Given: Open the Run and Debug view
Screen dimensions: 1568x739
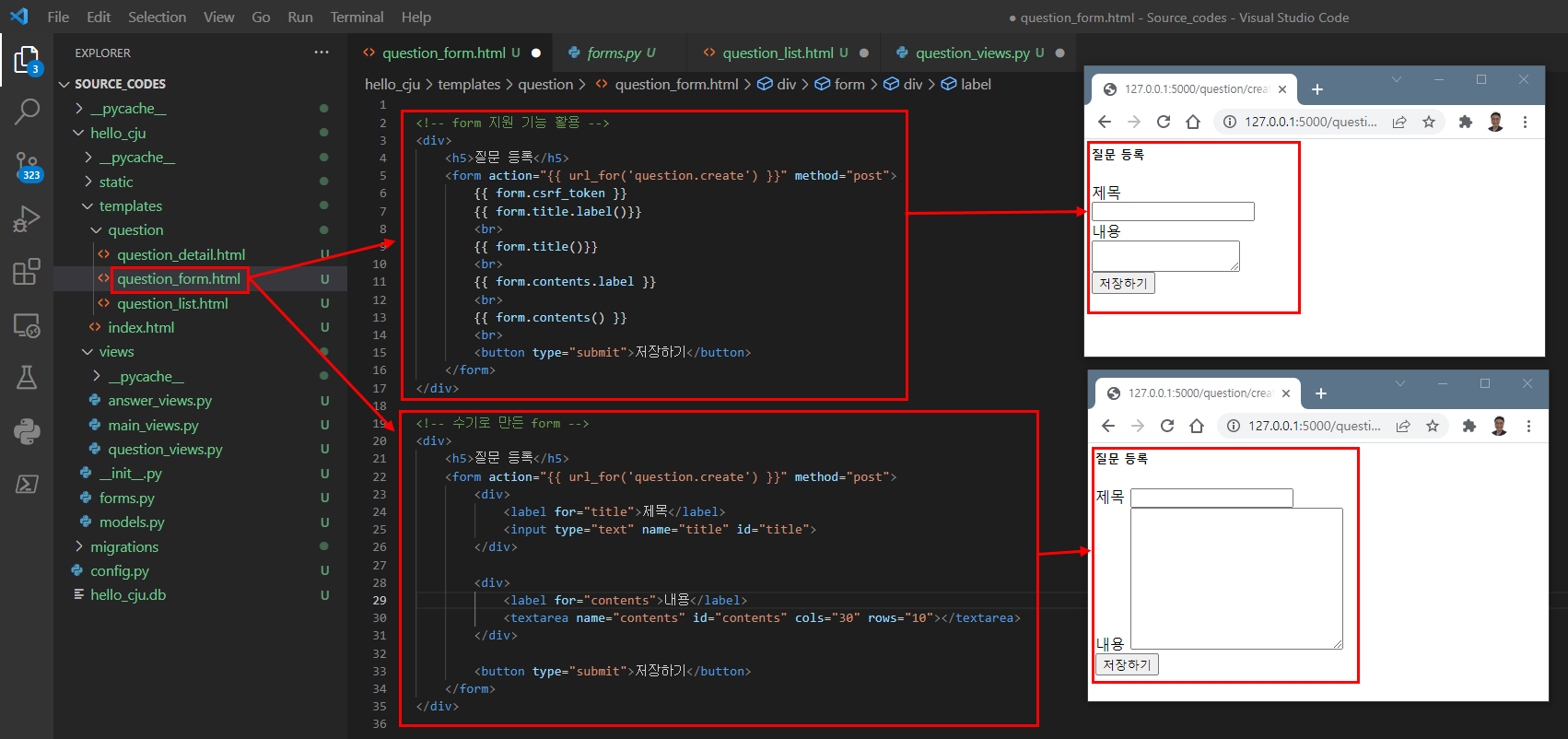Looking at the screenshot, I should click(x=27, y=219).
